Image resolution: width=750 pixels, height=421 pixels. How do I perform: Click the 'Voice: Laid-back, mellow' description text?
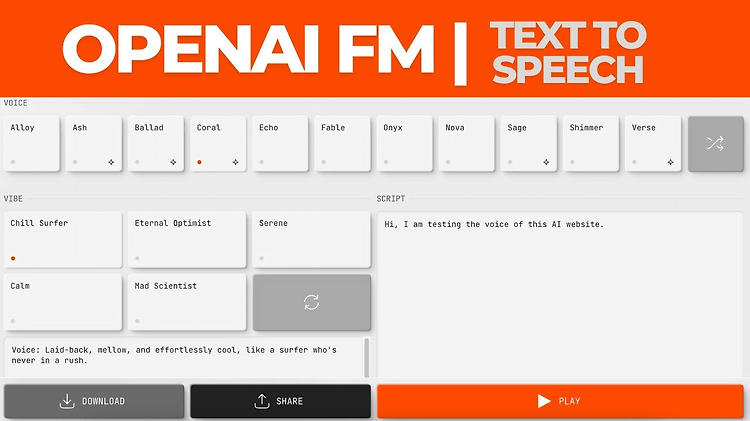174,355
